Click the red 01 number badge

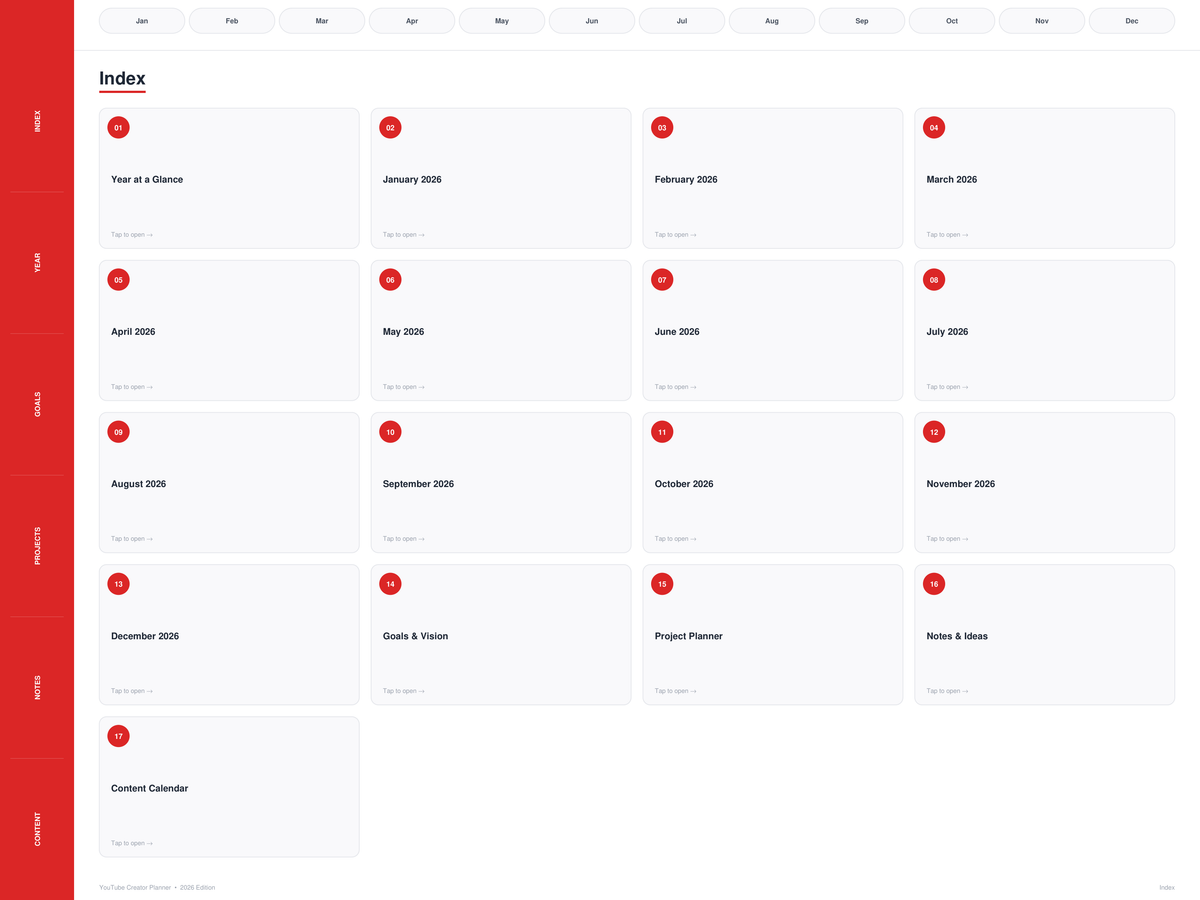pos(118,127)
